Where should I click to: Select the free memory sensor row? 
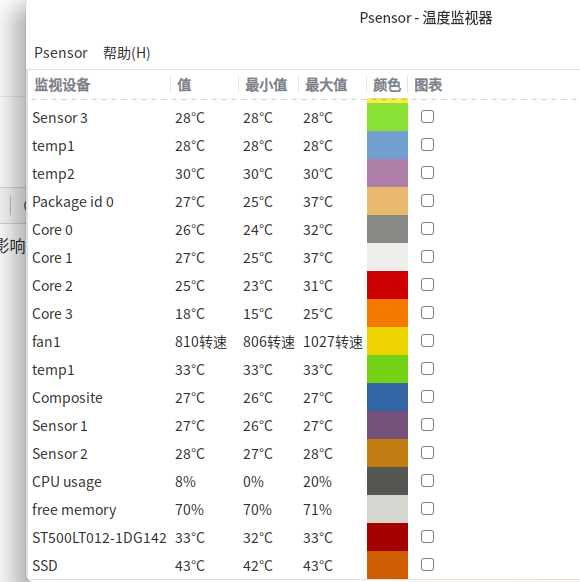pos(304,509)
